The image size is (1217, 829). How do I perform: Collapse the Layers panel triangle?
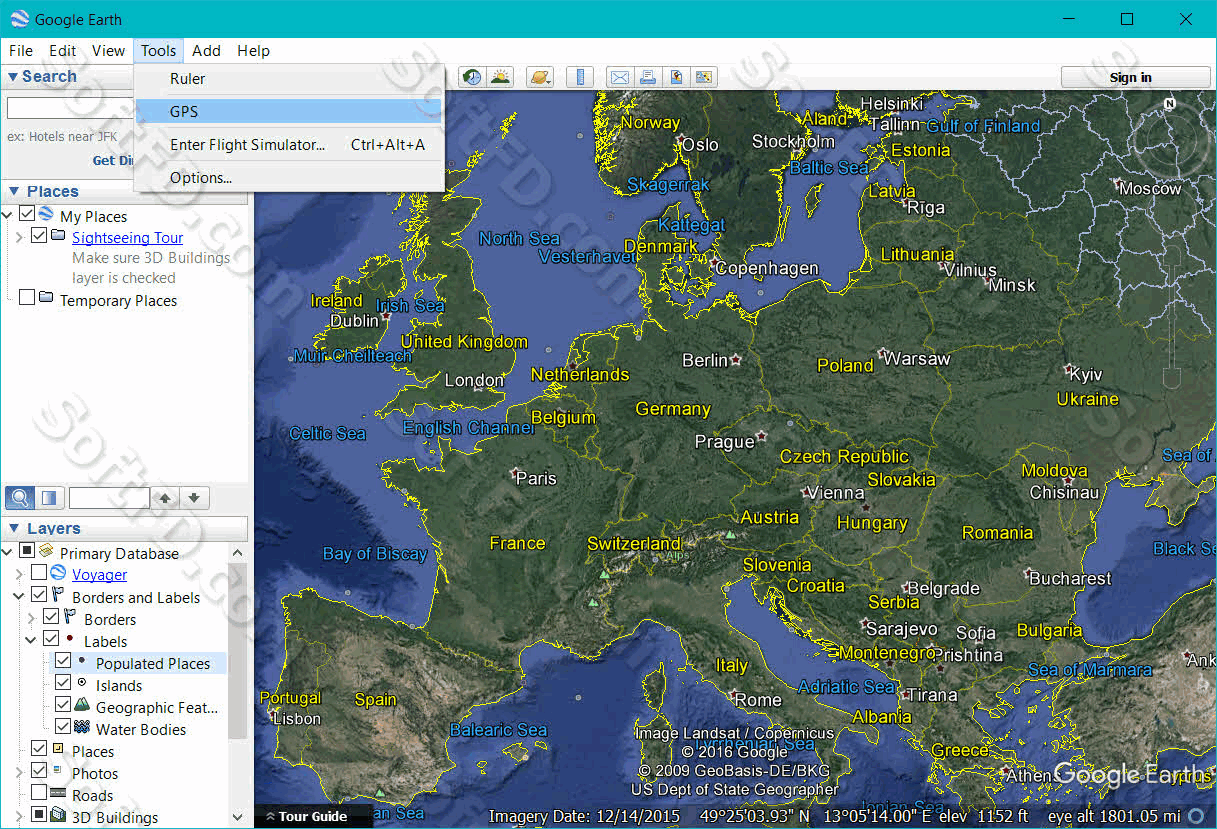[x=13, y=528]
